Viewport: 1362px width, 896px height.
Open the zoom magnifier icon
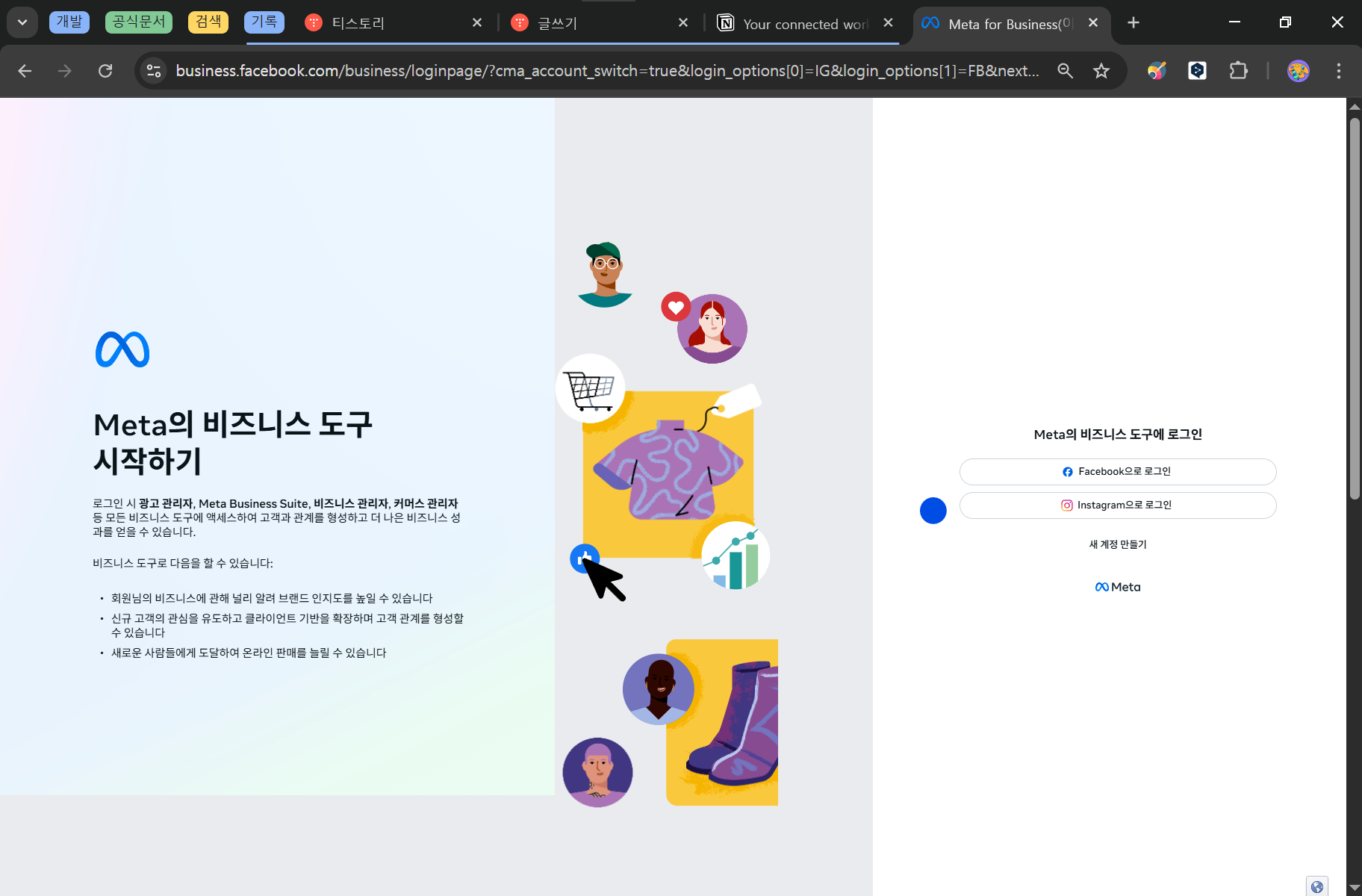coord(1066,71)
